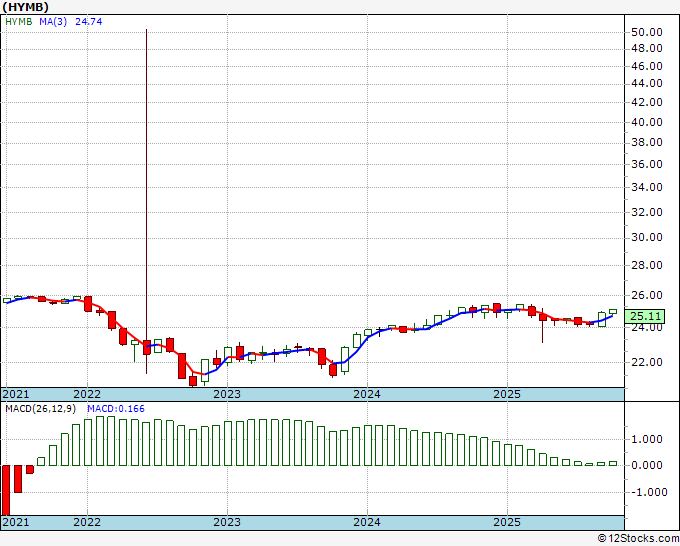Screen dimensions: 680x546
Task: Click the 36.00 price axis label
Action: point(647,164)
